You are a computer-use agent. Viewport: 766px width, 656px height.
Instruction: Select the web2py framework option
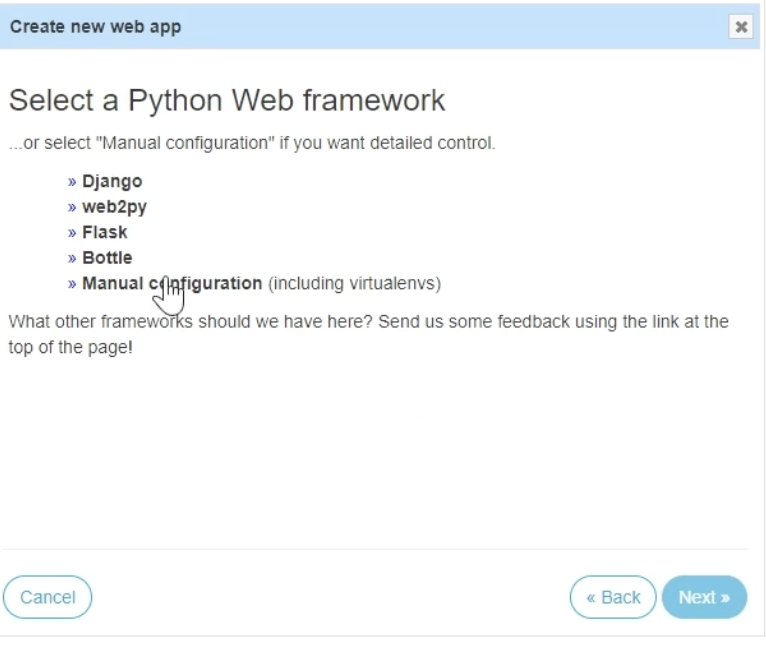(x=114, y=207)
